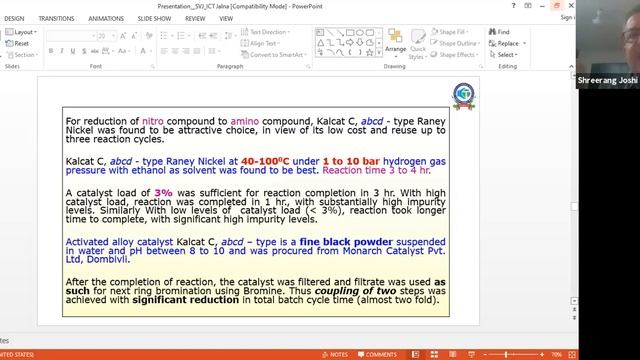Click the font name input box
This screenshot has height=360, width=640.
click(71, 36)
